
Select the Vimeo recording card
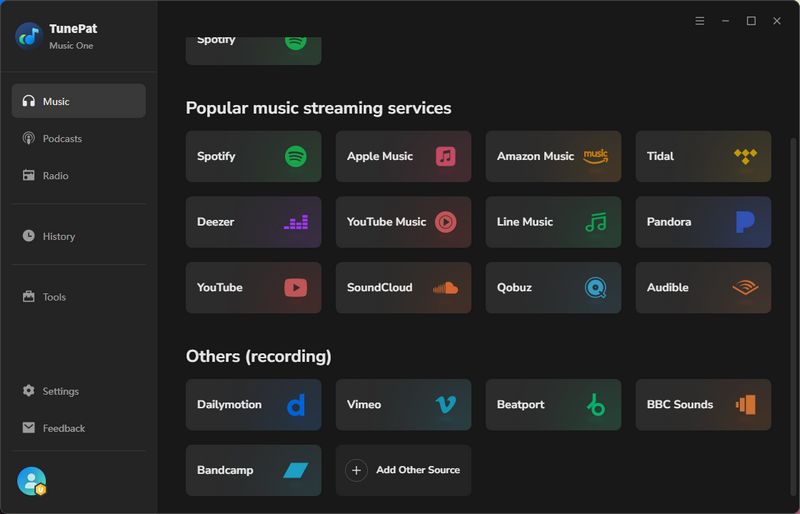pos(404,405)
